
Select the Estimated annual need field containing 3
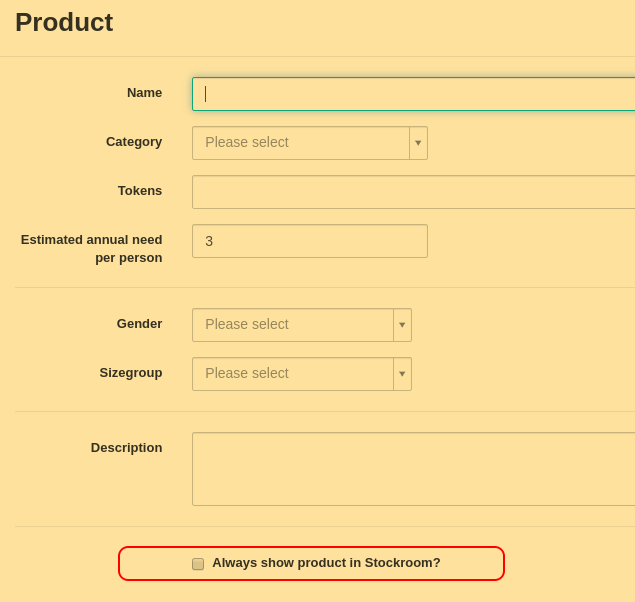(x=310, y=241)
